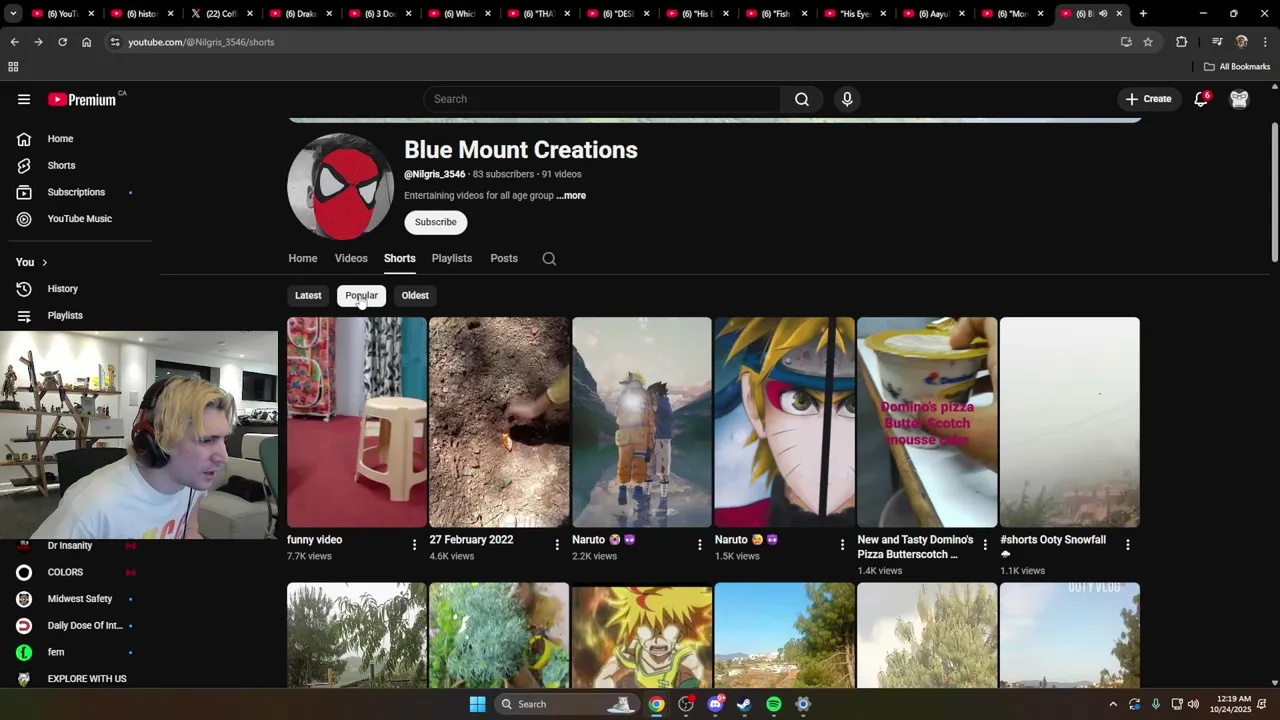
Task: Click the Windows taskbar Search box
Action: pyautogui.click(x=565, y=704)
